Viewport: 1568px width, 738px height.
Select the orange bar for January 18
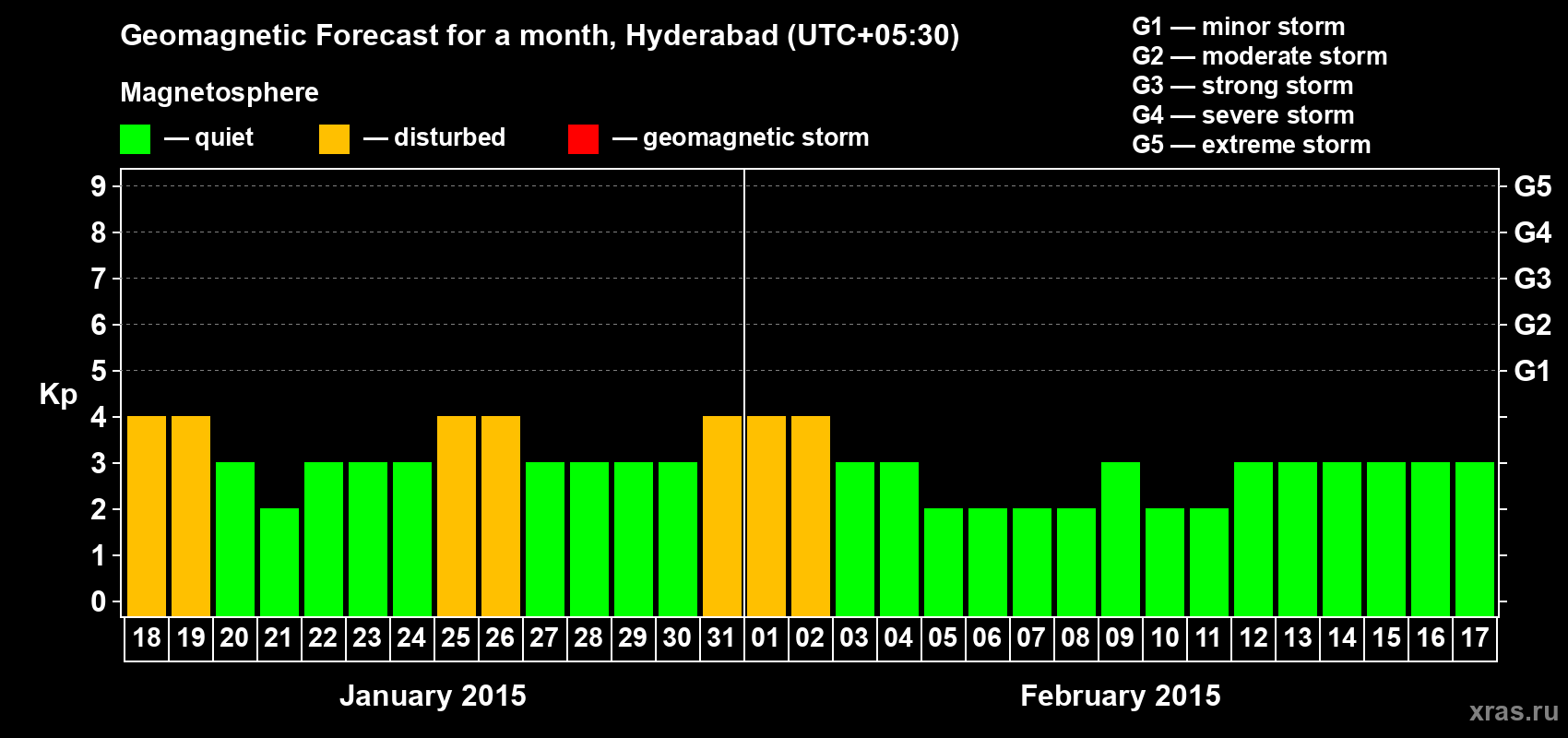point(147,517)
